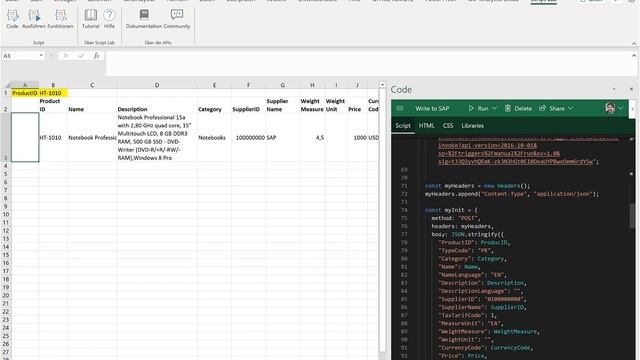
Task: Click the Write to SAP script title
Action: point(432,108)
